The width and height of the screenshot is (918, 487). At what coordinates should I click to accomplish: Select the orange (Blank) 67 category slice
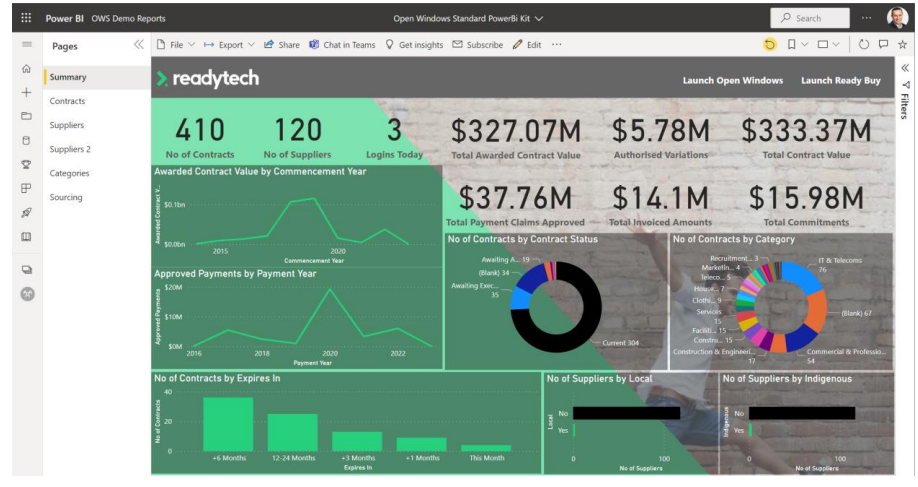tap(816, 309)
